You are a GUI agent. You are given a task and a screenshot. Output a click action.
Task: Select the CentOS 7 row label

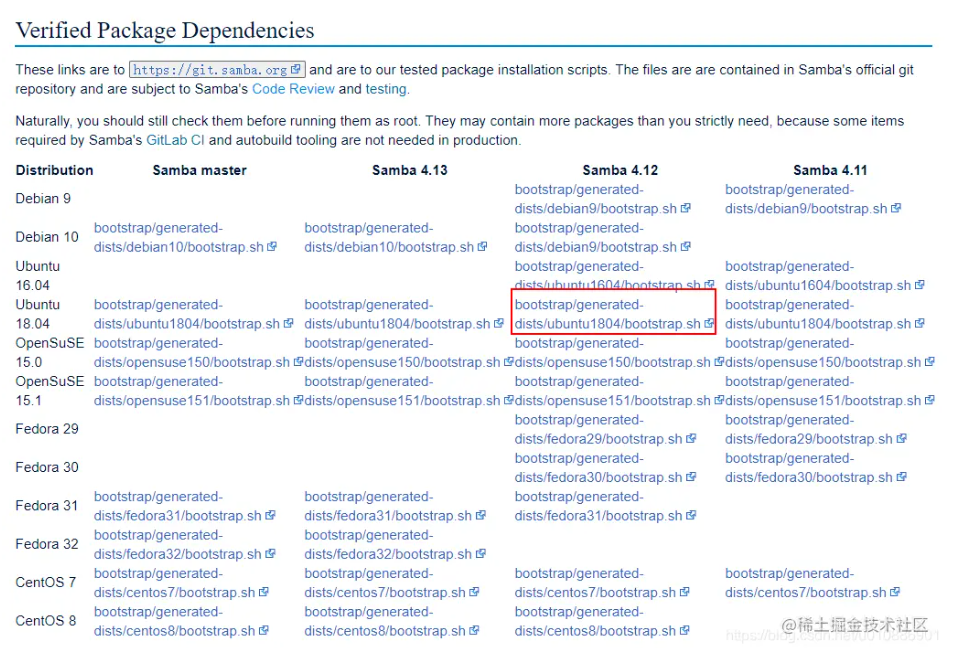[46, 582]
